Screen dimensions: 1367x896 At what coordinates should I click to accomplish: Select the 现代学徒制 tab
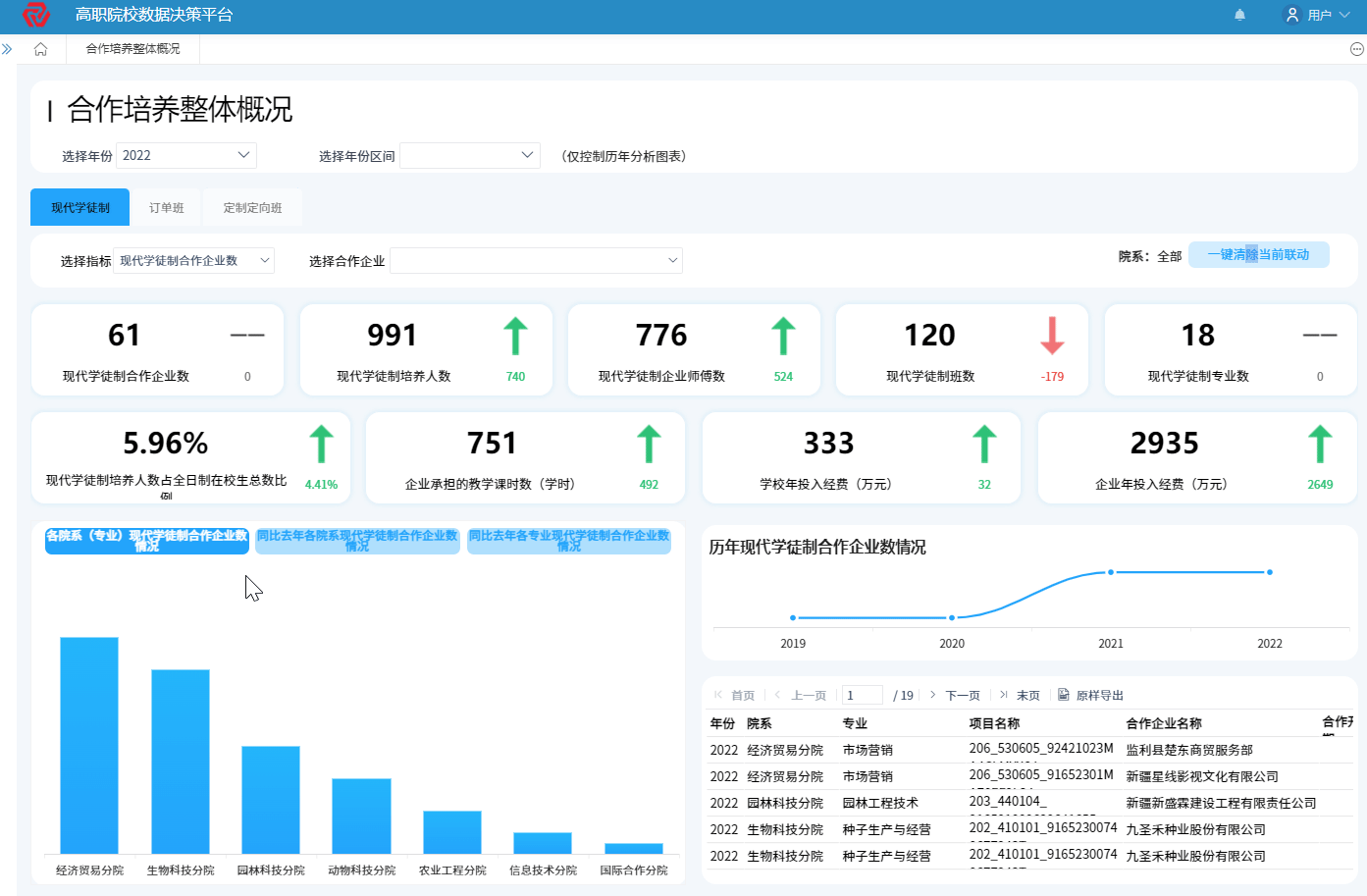pyautogui.click(x=80, y=208)
